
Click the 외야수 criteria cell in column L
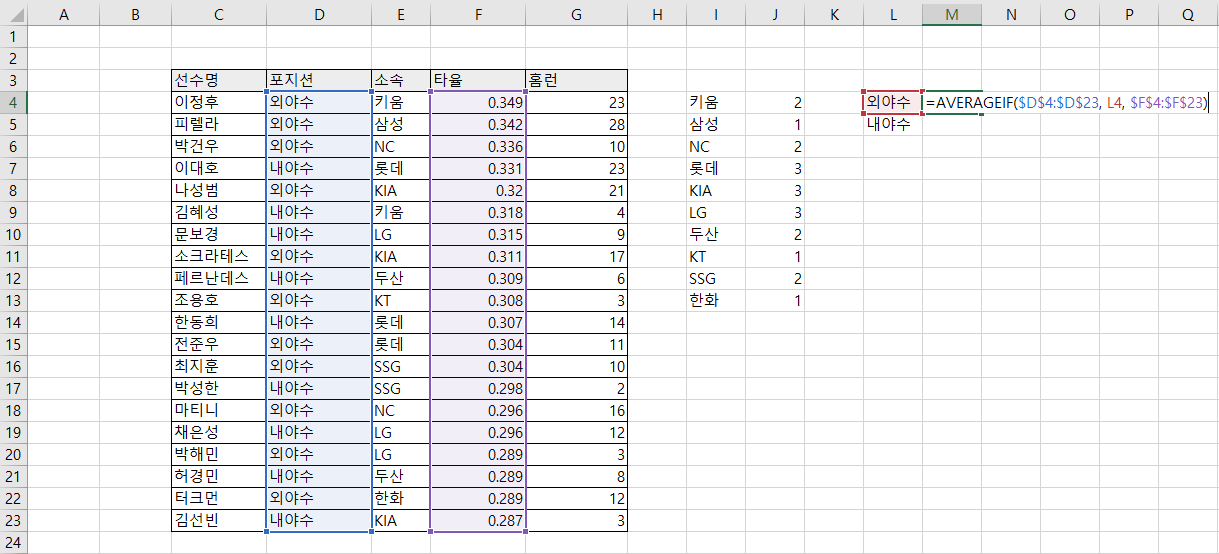point(892,102)
